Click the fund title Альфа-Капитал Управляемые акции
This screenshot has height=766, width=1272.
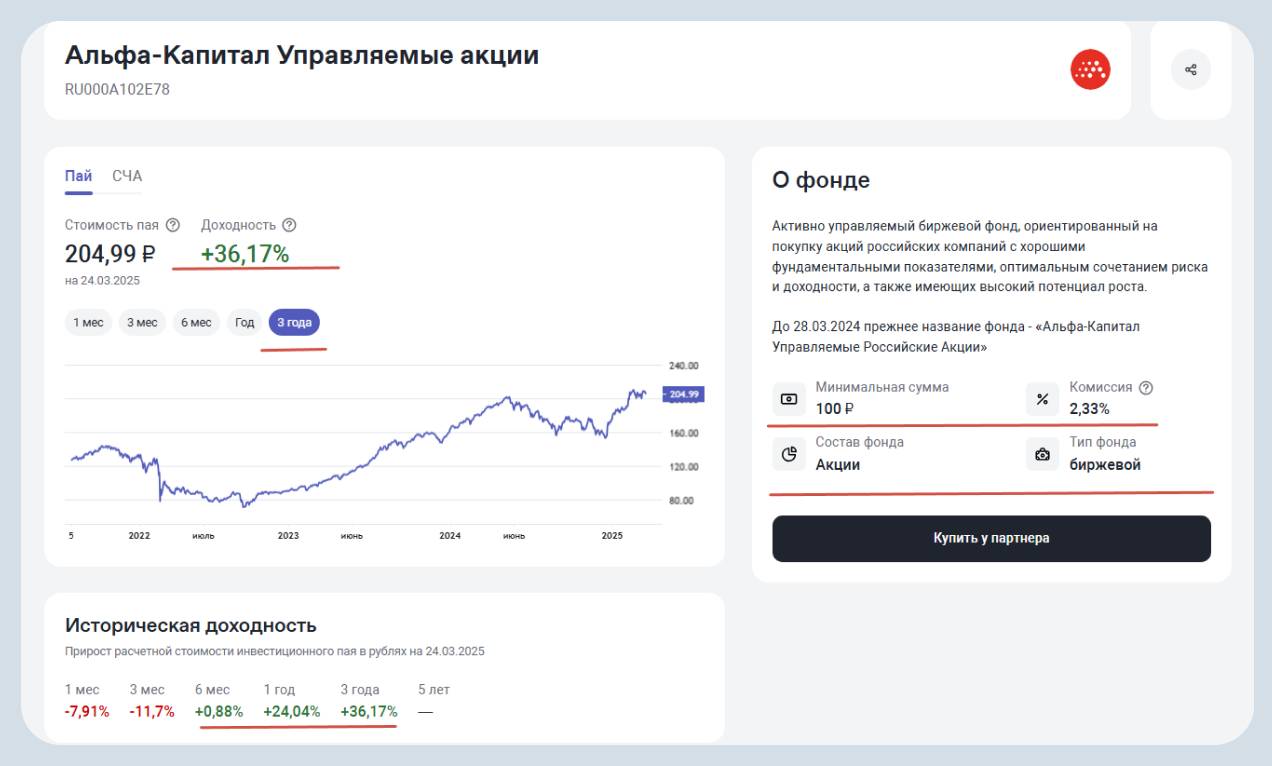pyautogui.click(x=302, y=55)
